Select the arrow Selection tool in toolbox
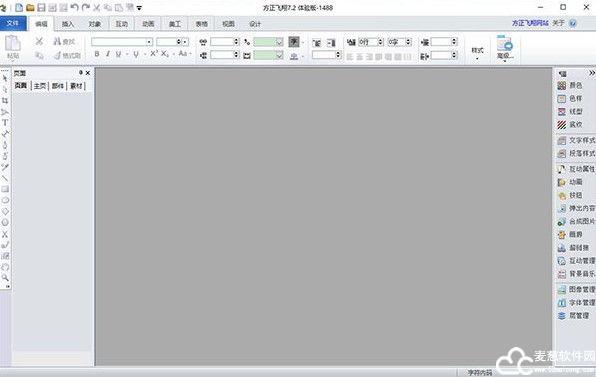This screenshot has width=596, height=377. coord(5,78)
